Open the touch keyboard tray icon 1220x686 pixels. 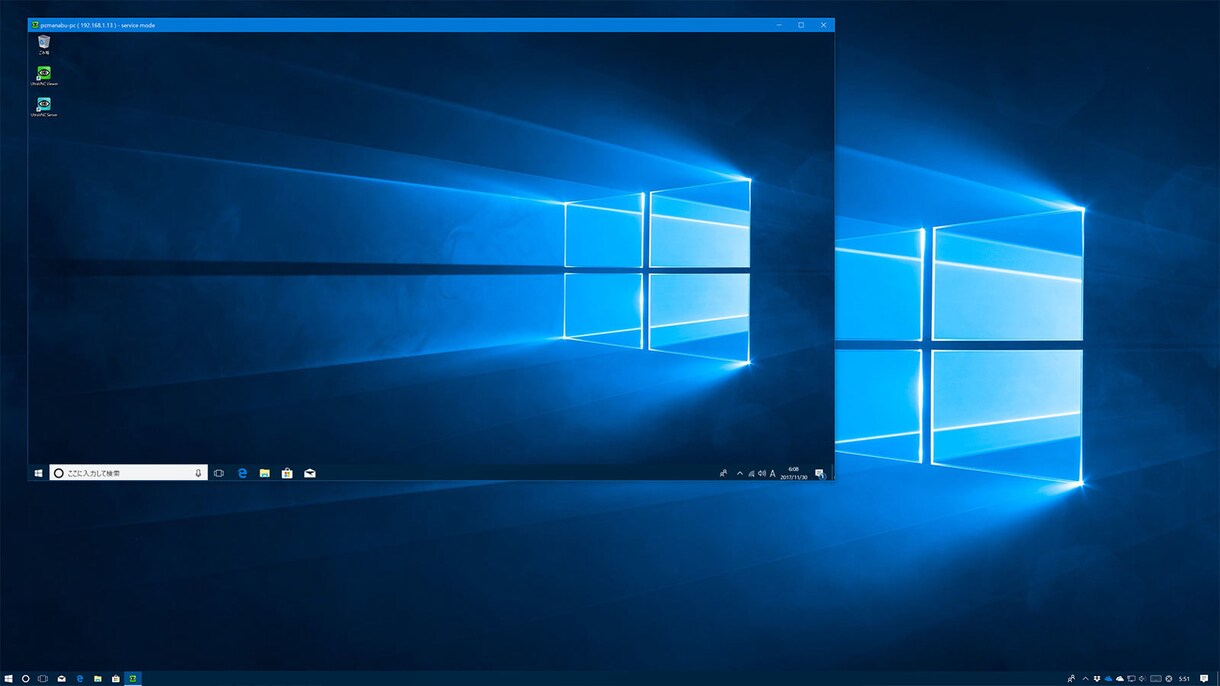coord(1156,679)
